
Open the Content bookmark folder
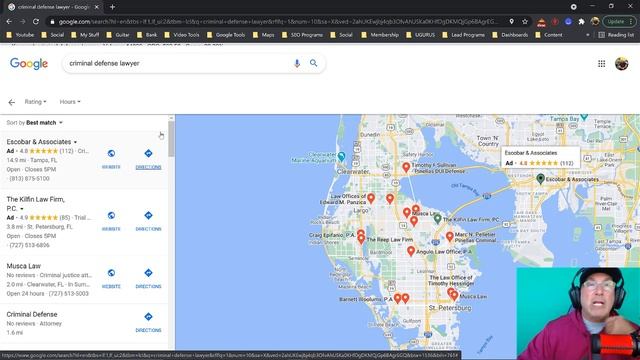(x=549, y=35)
